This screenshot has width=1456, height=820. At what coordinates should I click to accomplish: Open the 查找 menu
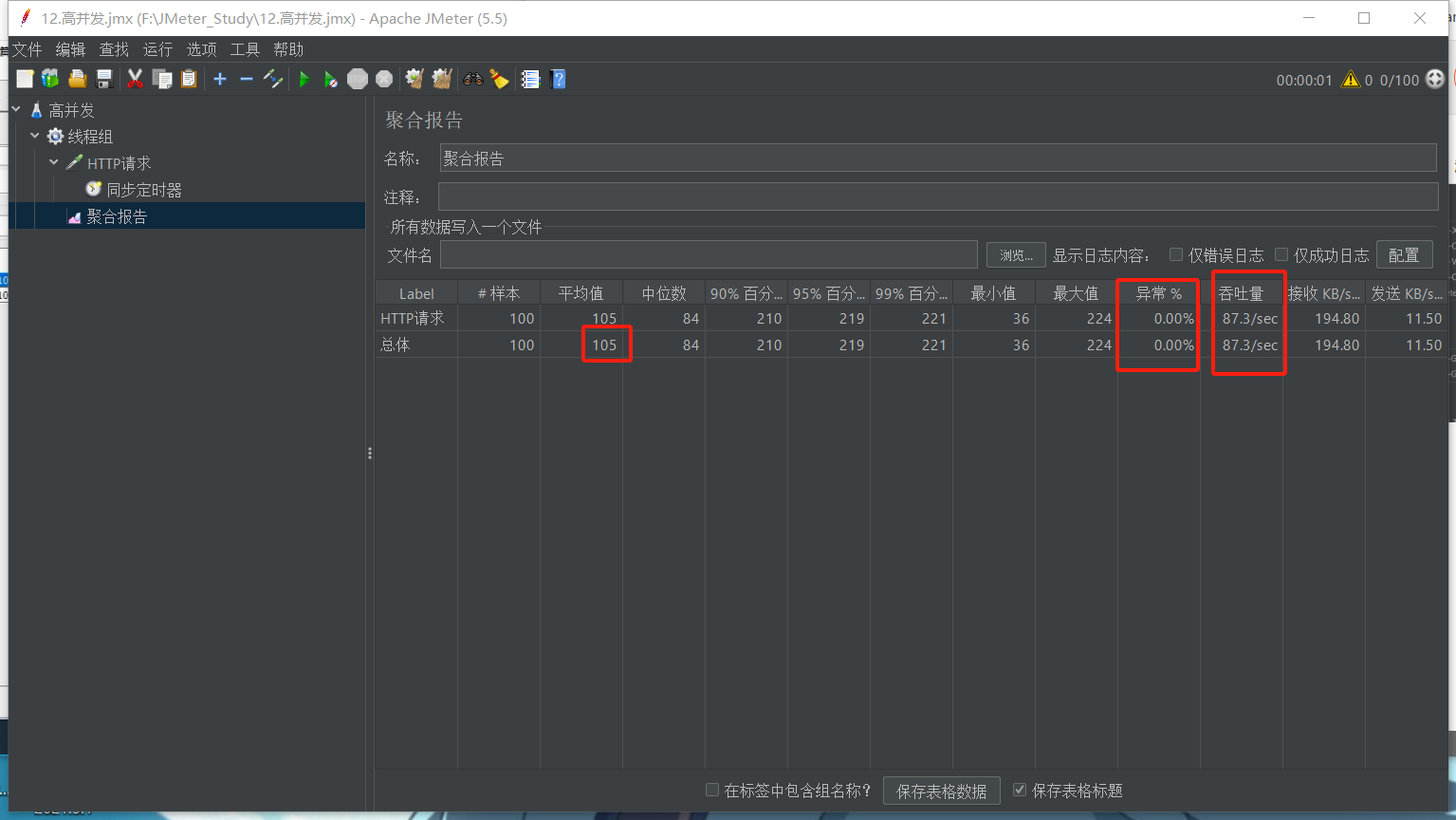pos(114,49)
